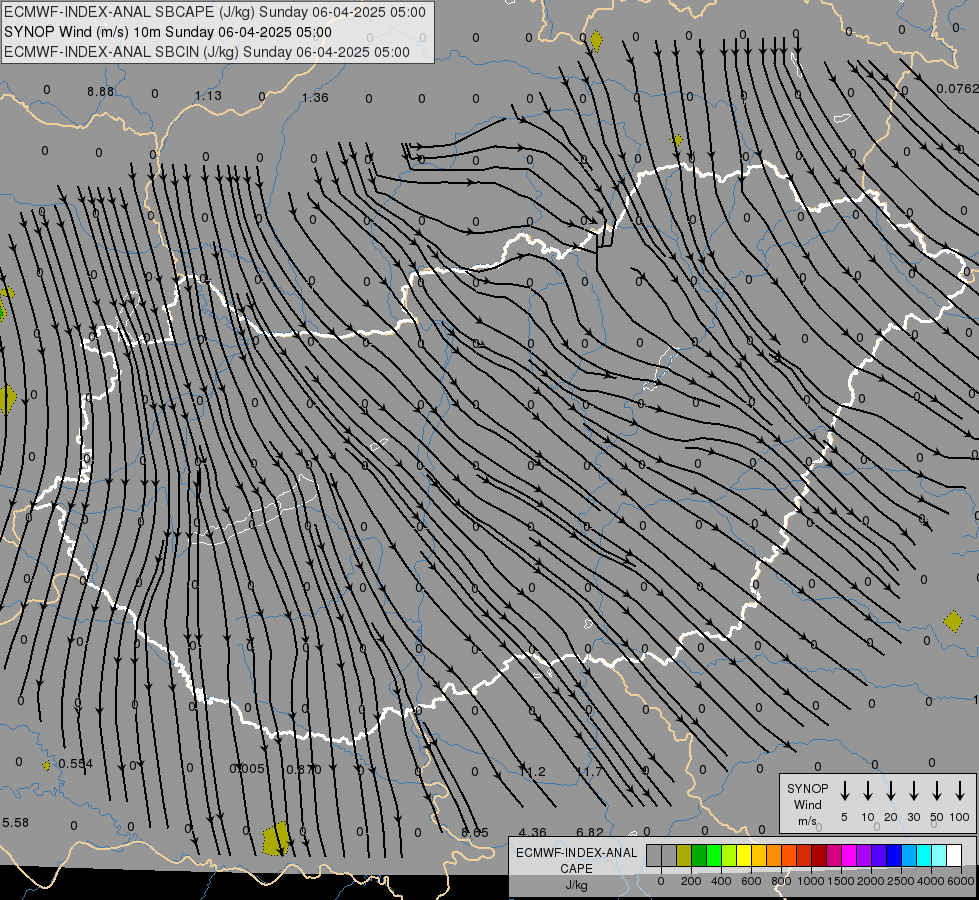Click the 5.58 value on the map
The image size is (979, 900).
pos(16,823)
